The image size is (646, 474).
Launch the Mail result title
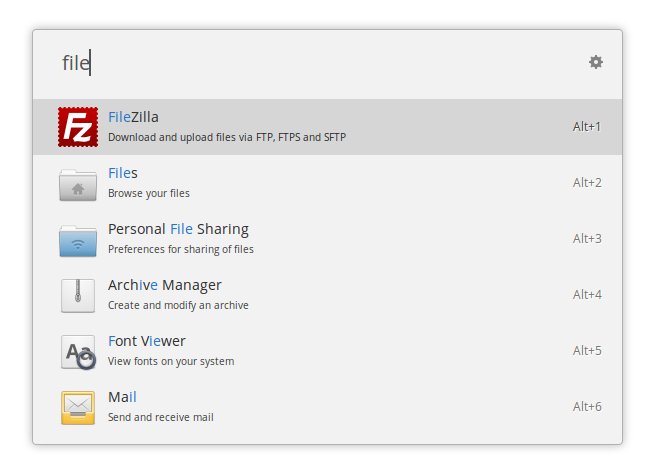point(122,397)
